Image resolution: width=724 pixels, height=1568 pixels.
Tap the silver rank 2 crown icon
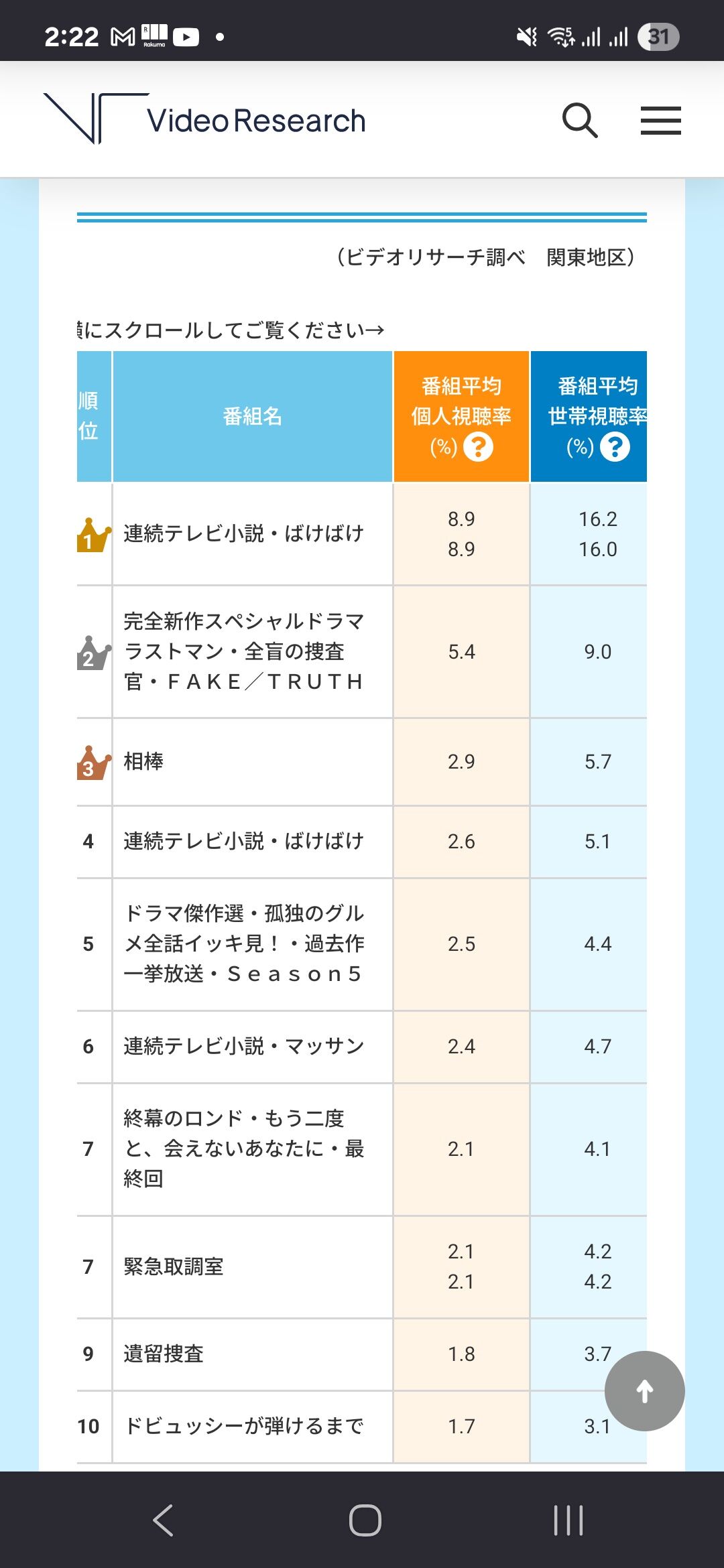(93, 653)
